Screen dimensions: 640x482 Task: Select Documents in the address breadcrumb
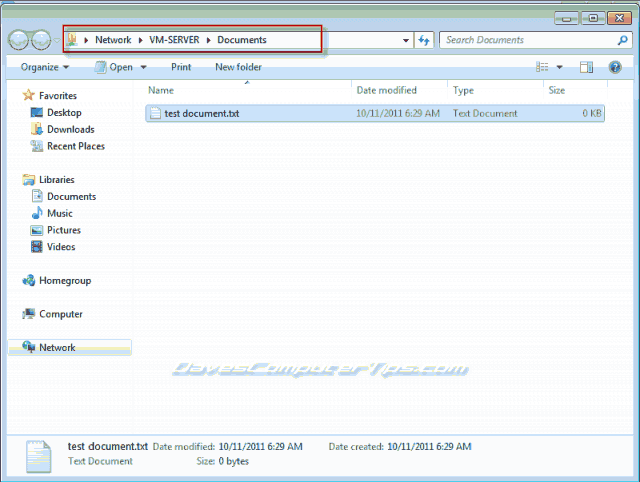(242, 40)
